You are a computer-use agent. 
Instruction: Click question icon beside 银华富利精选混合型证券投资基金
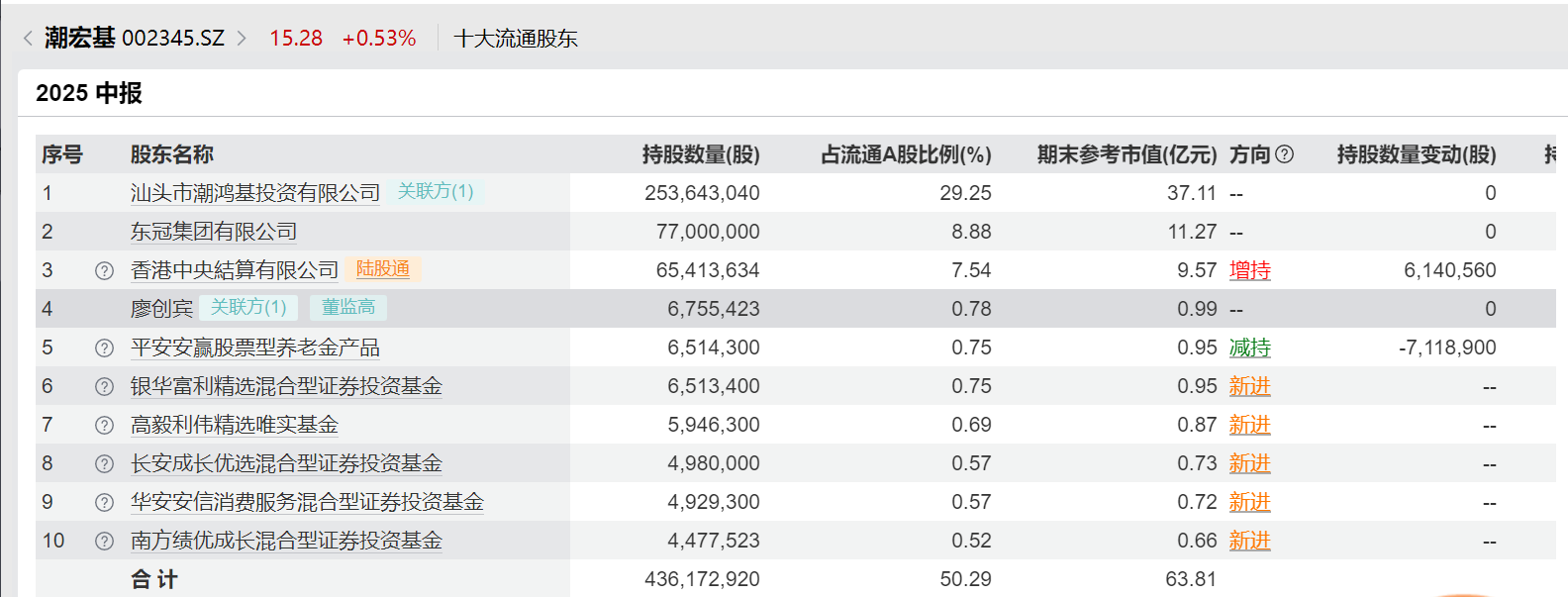[104, 386]
